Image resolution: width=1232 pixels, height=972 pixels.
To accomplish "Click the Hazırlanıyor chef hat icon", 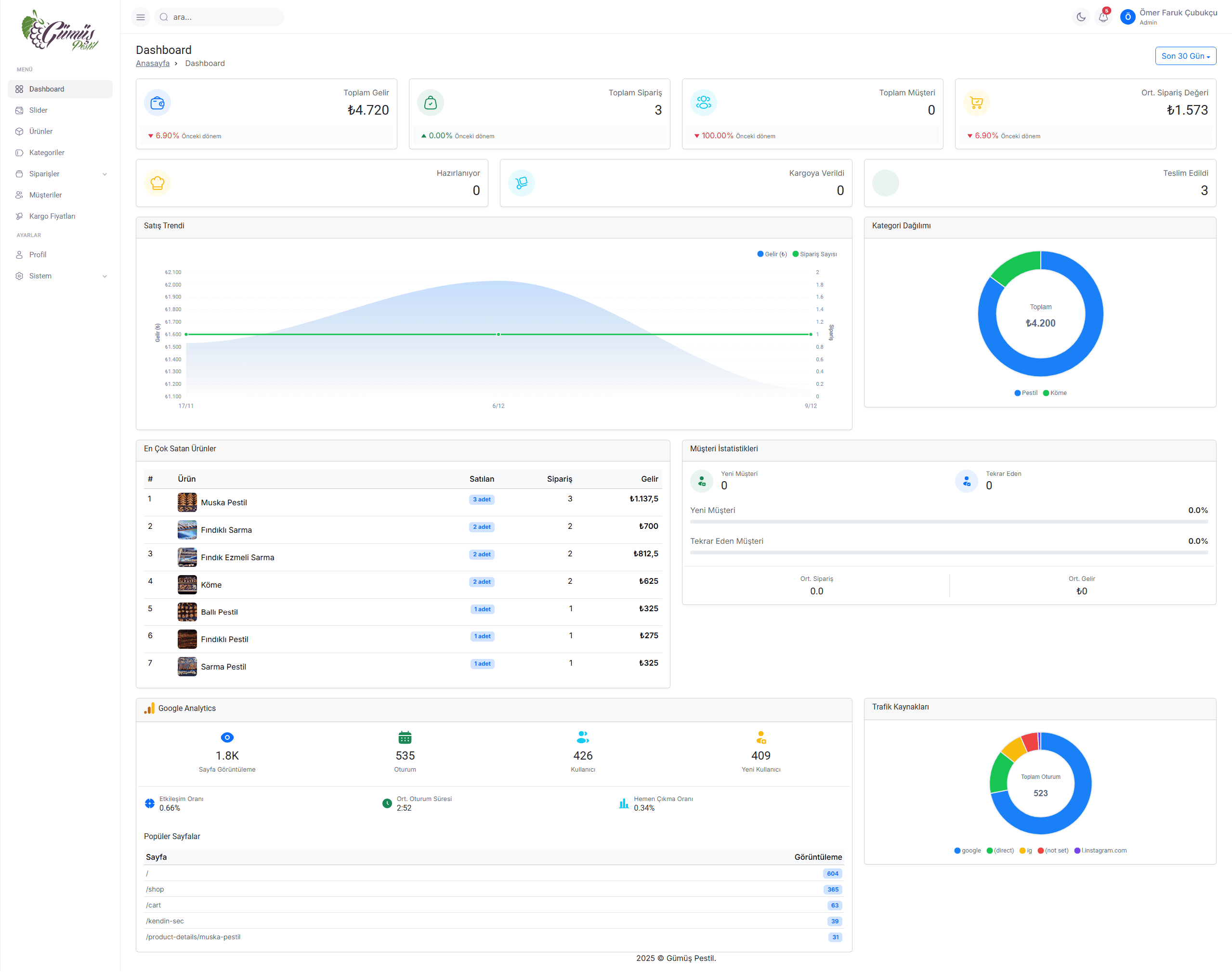I will tap(157, 183).
